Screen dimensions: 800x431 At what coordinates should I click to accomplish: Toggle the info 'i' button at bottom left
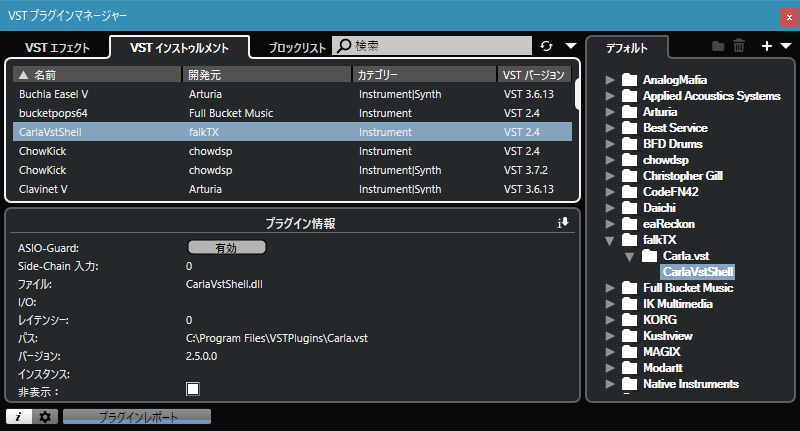click(19, 417)
